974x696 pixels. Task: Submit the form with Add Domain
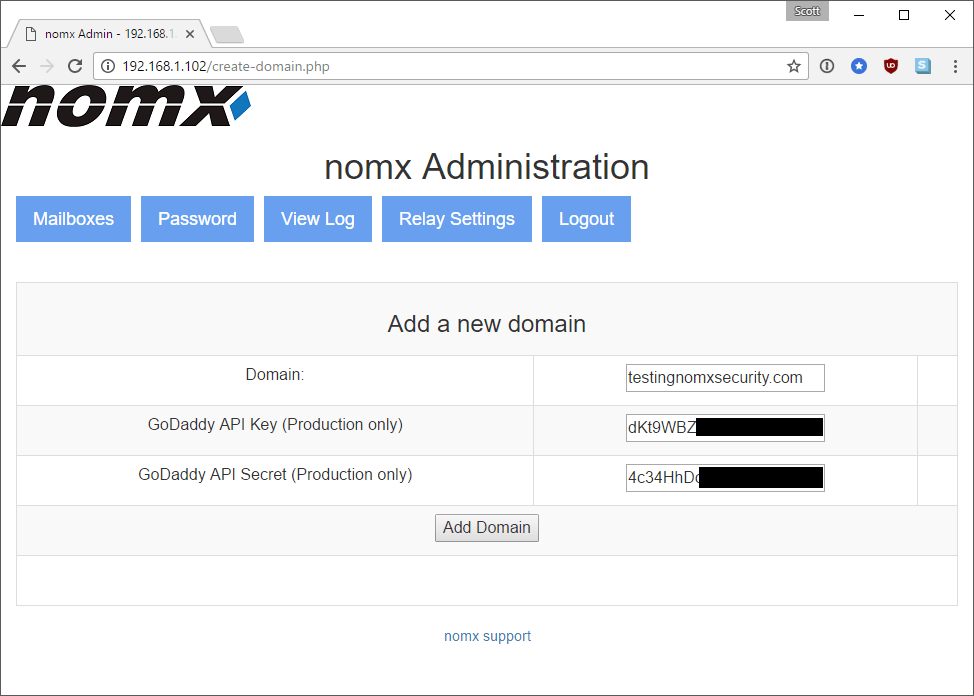coord(486,528)
